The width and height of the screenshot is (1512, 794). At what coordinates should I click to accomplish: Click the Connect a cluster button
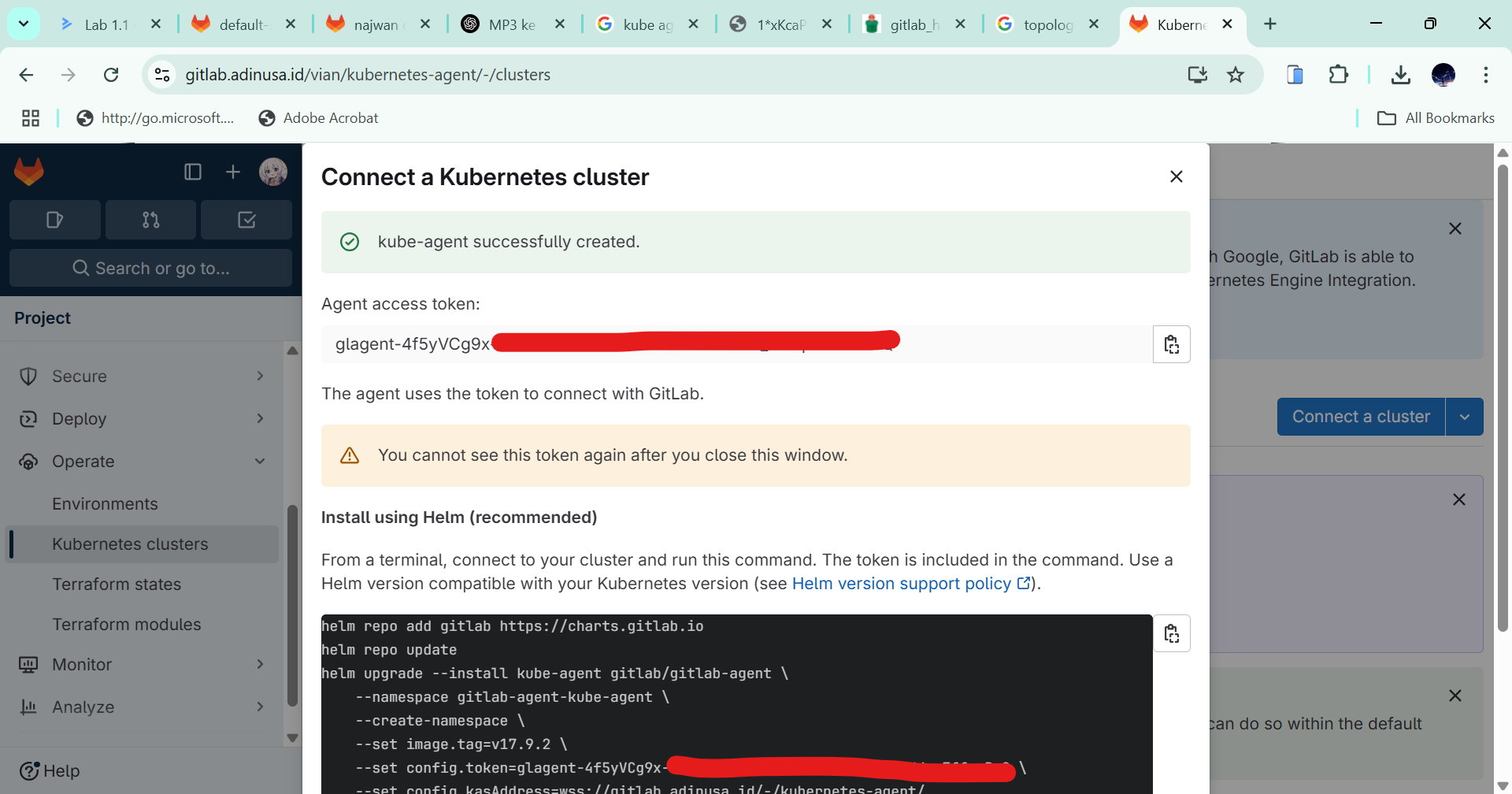(x=1360, y=417)
